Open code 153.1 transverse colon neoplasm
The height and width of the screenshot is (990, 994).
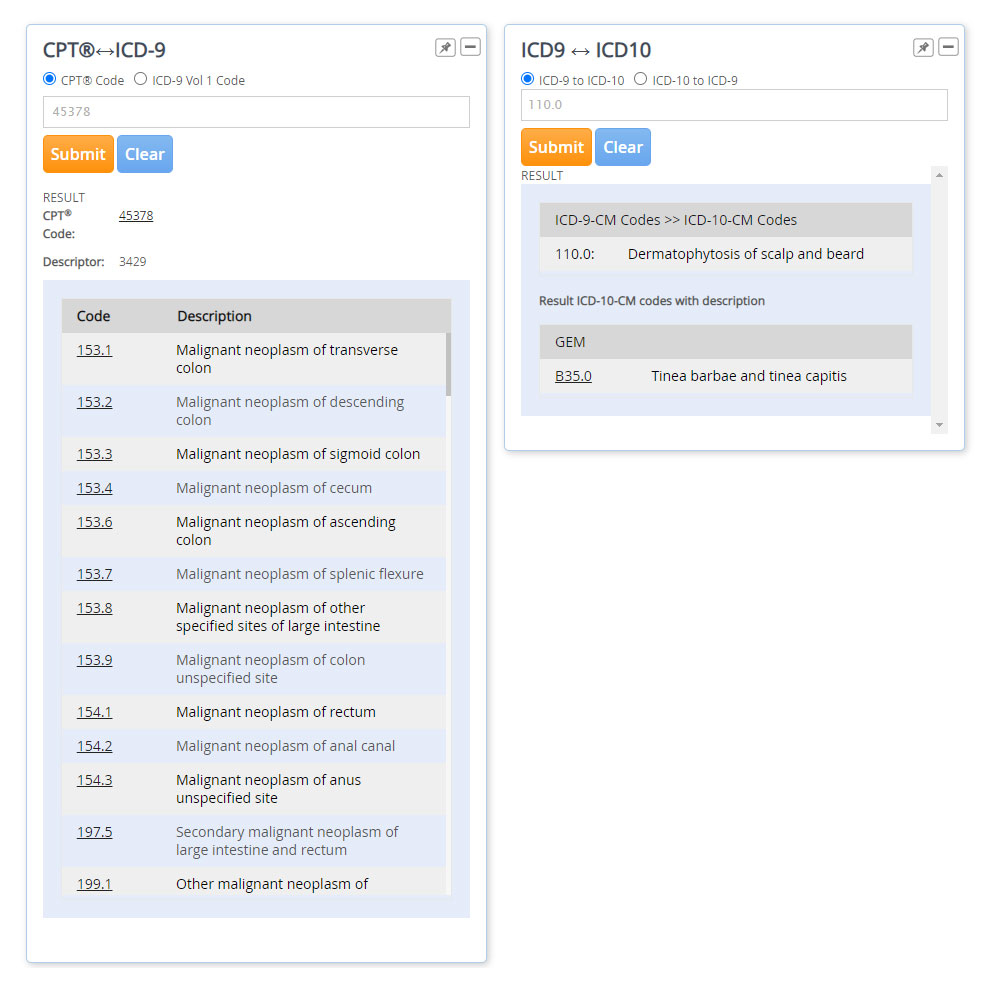coord(94,350)
